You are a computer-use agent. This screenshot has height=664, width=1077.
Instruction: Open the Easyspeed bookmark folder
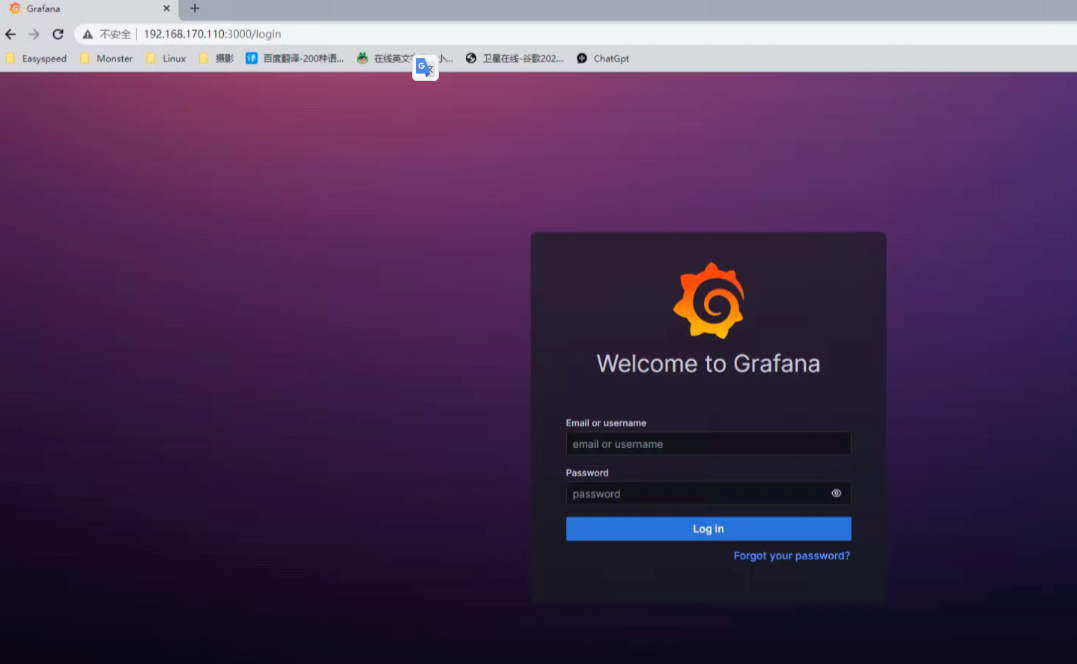tap(36, 58)
